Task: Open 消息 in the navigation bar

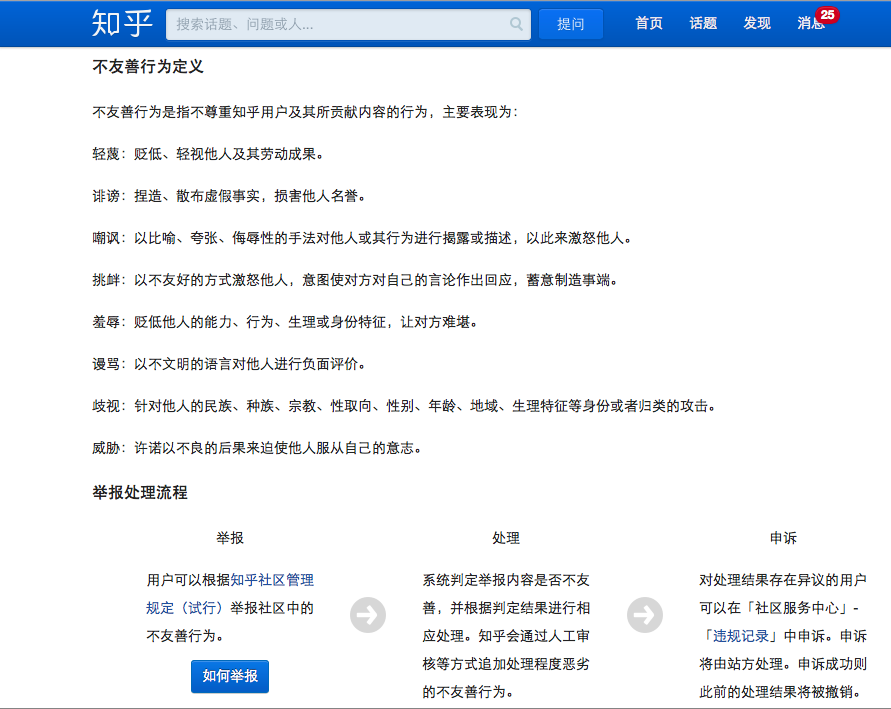Action: (x=810, y=23)
